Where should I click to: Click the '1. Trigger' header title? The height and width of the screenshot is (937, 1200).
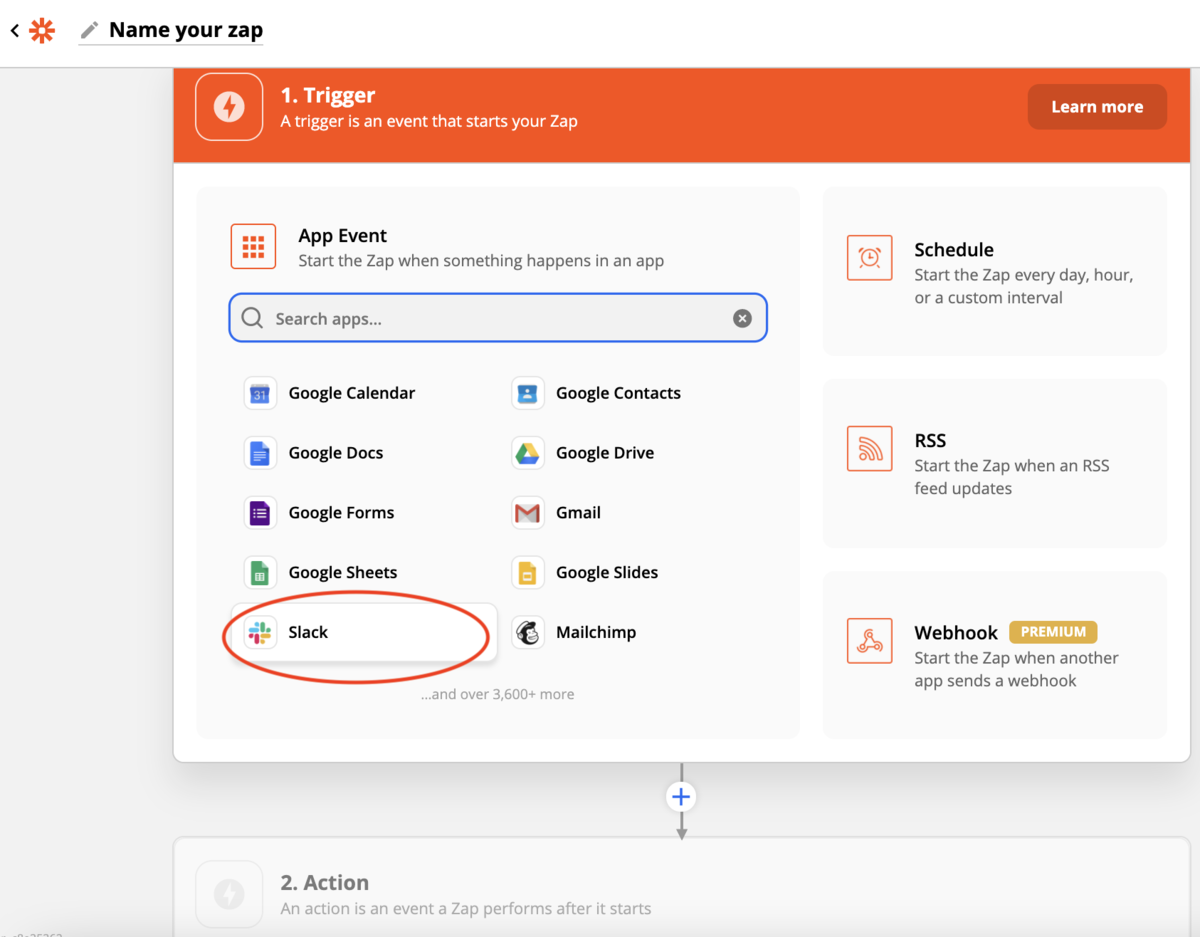click(x=328, y=95)
